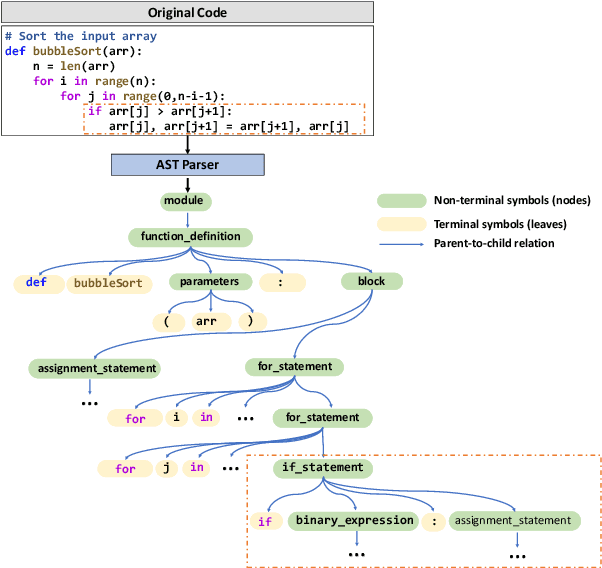Image resolution: width=602 pixels, height=568 pixels.
Task: Click the opening parenthesis leaf
Action: 167,322
